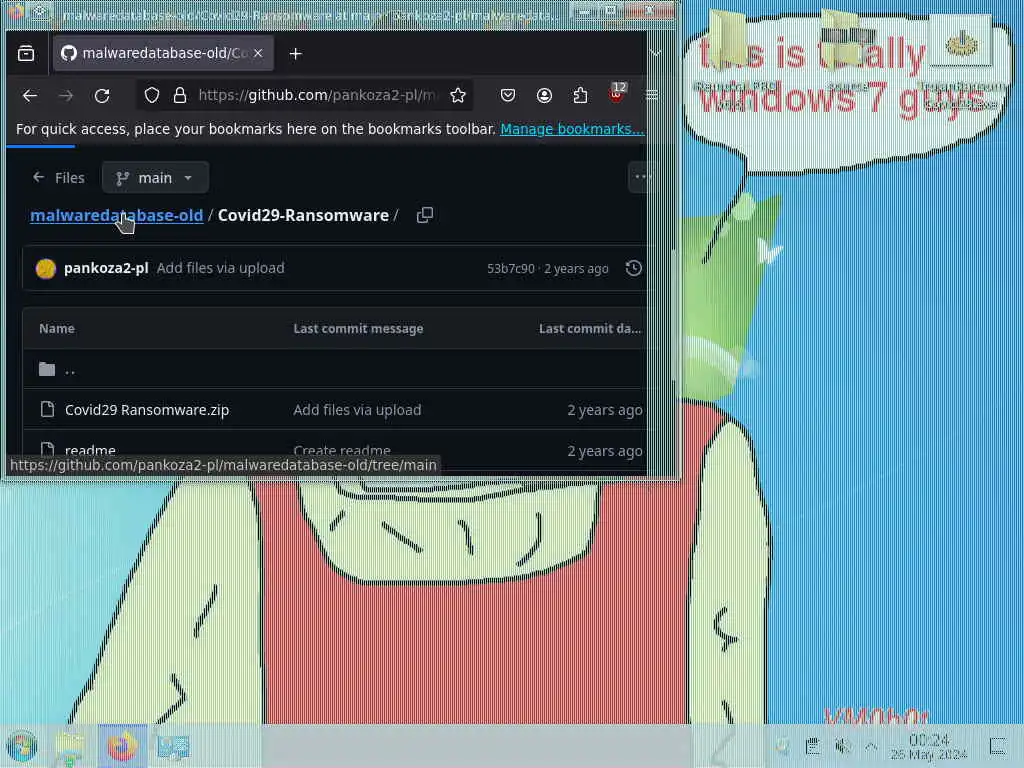Go back one page
Viewport: 1024px width, 768px height.
[x=29, y=96]
